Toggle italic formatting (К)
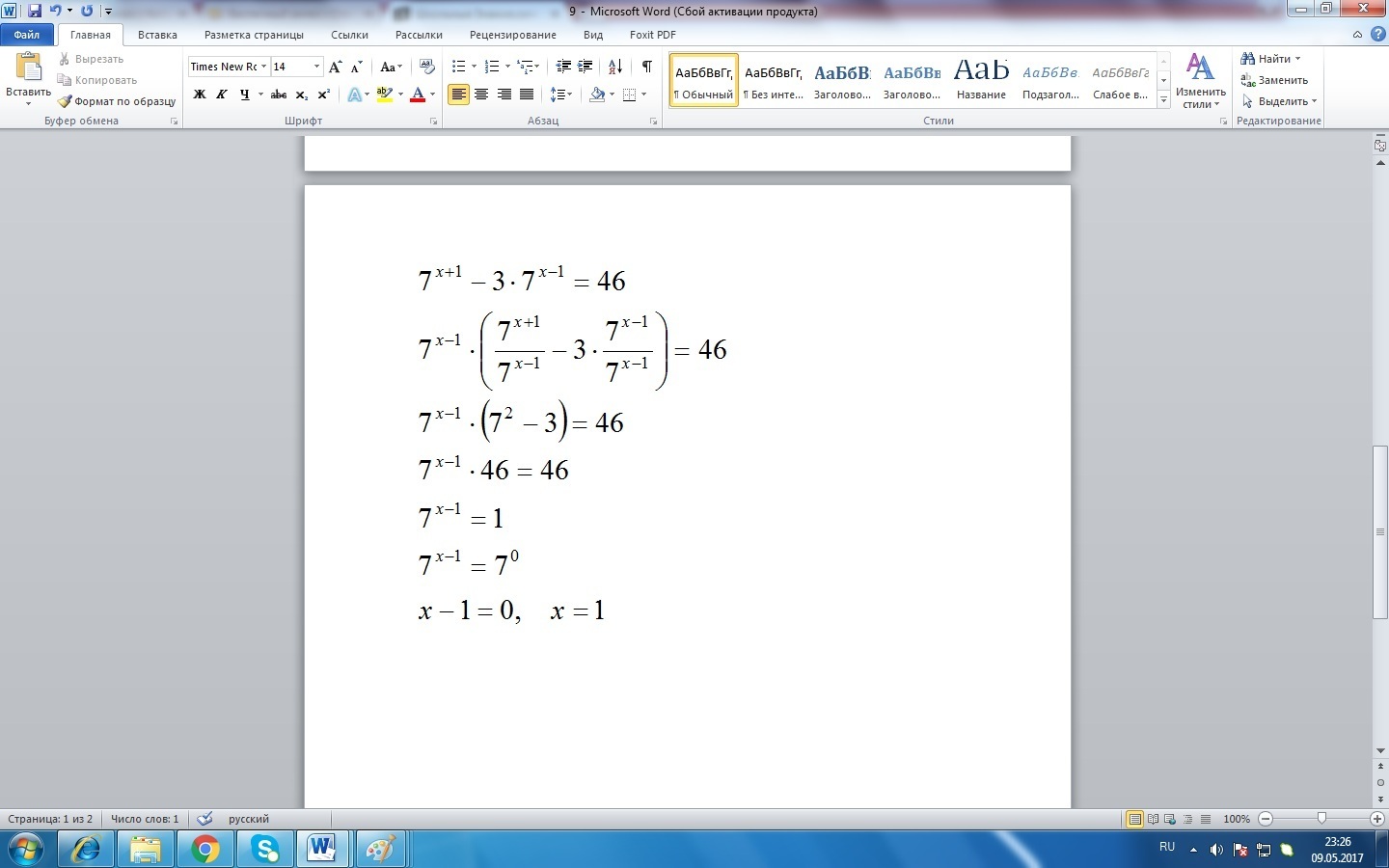Image resolution: width=1389 pixels, height=868 pixels. pyautogui.click(x=222, y=95)
